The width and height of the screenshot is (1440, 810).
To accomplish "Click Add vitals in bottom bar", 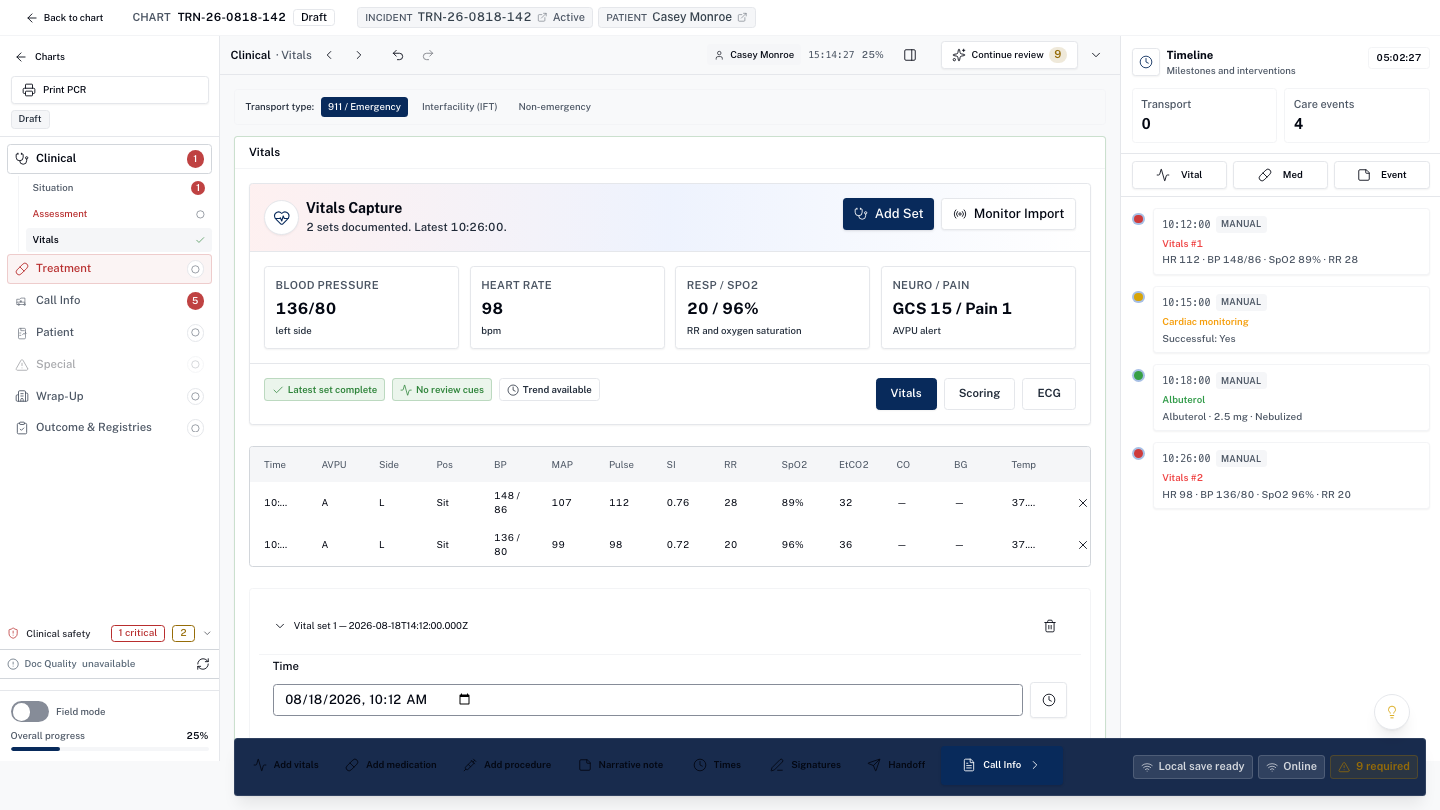I will pyautogui.click(x=286, y=765).
